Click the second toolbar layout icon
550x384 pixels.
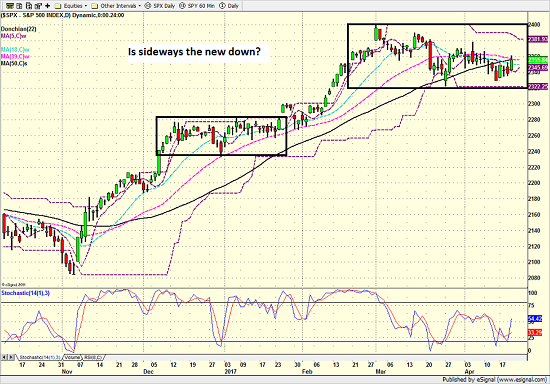(x=19, y=6)
